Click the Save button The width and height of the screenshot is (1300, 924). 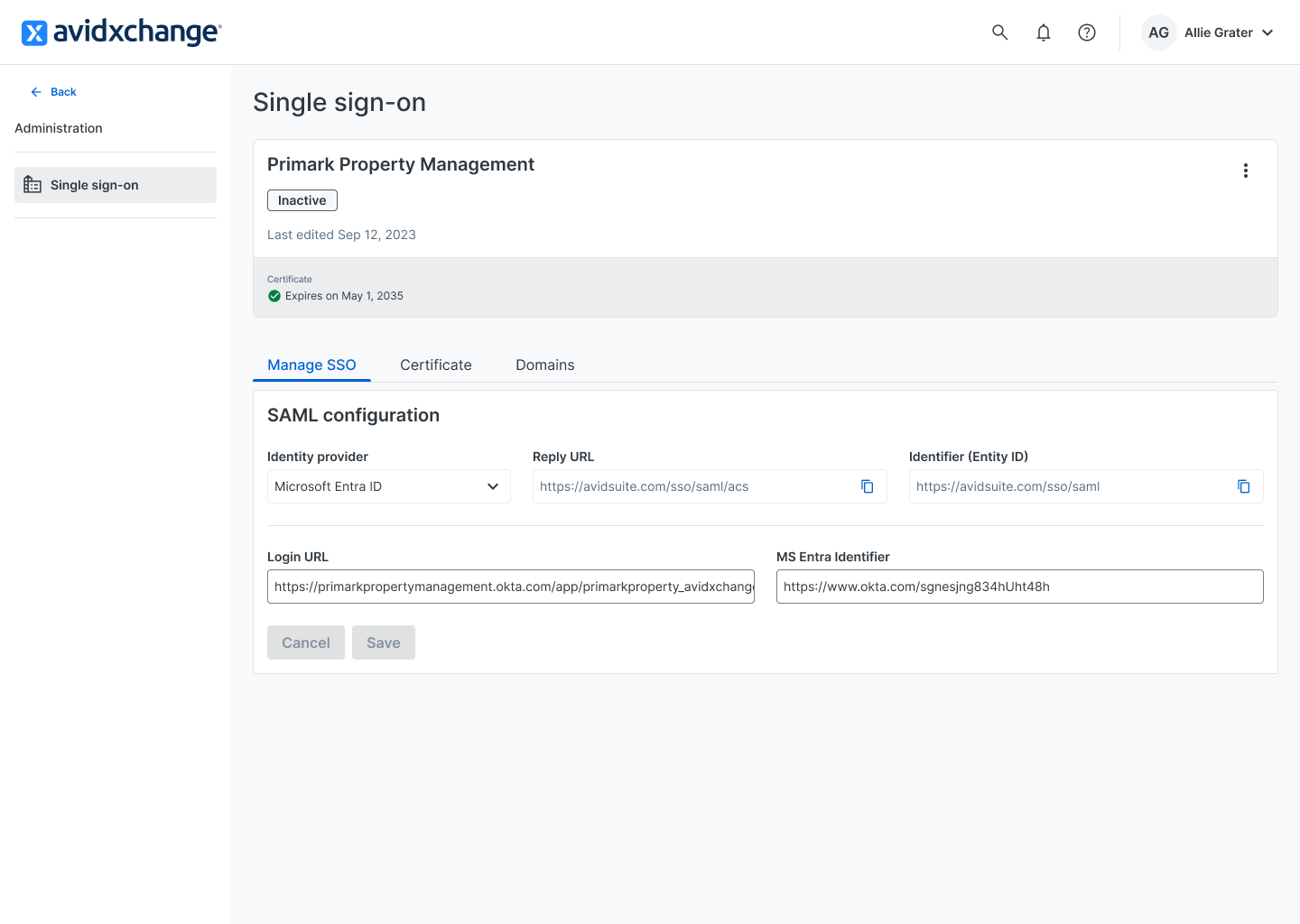[384, 642]
